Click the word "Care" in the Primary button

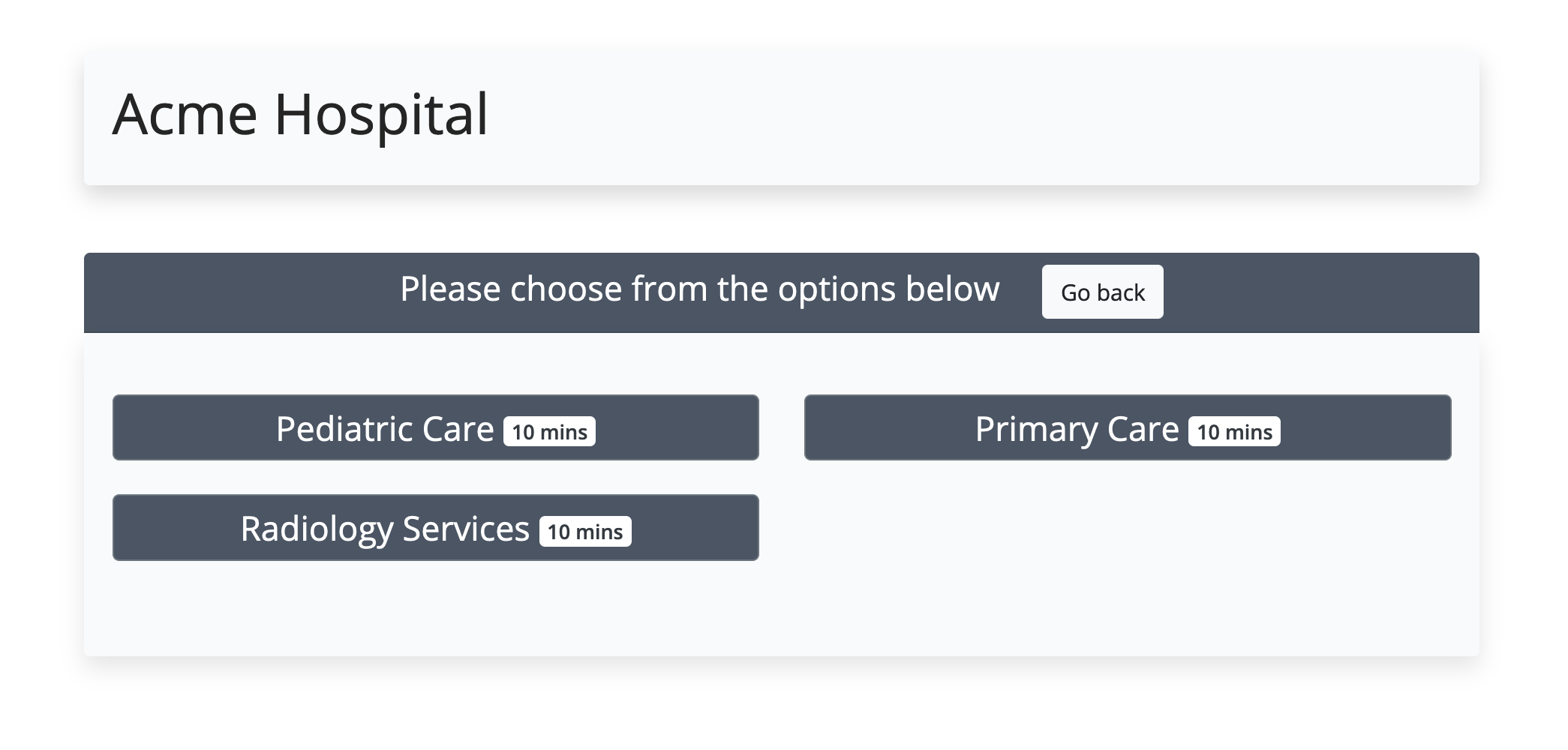(x=1143, y=429)
